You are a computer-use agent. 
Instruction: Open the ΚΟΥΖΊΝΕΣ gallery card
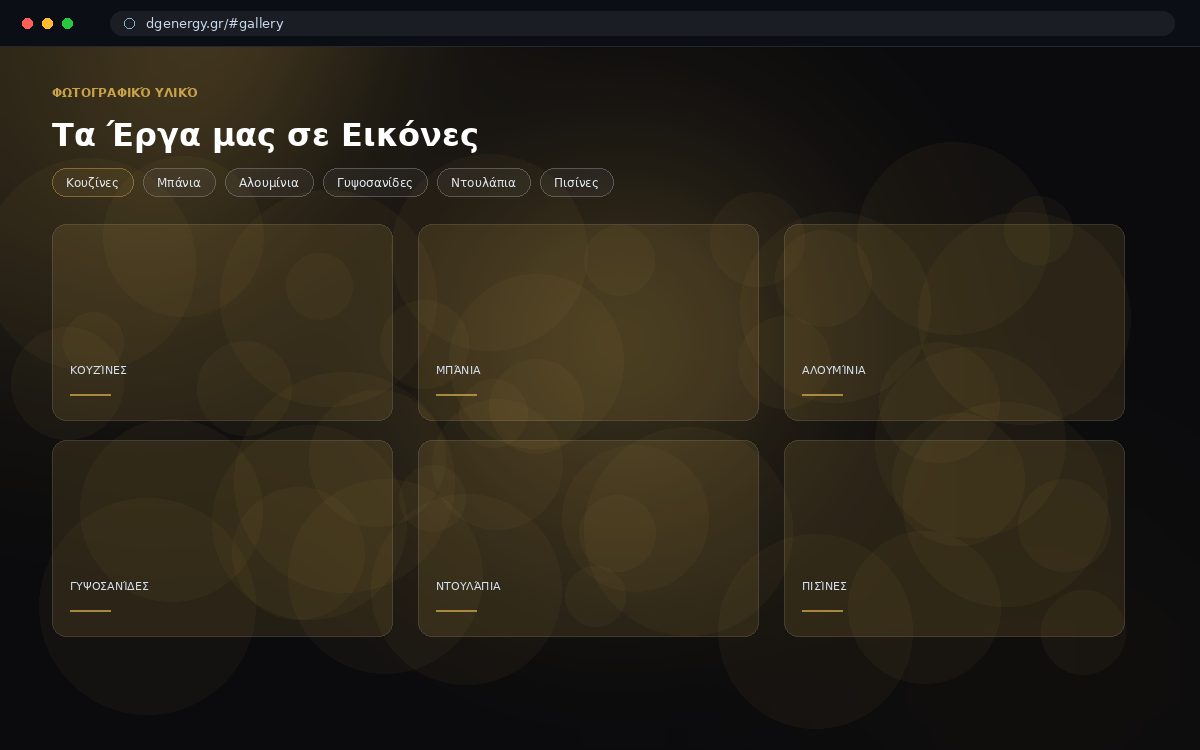click(222, 322)
